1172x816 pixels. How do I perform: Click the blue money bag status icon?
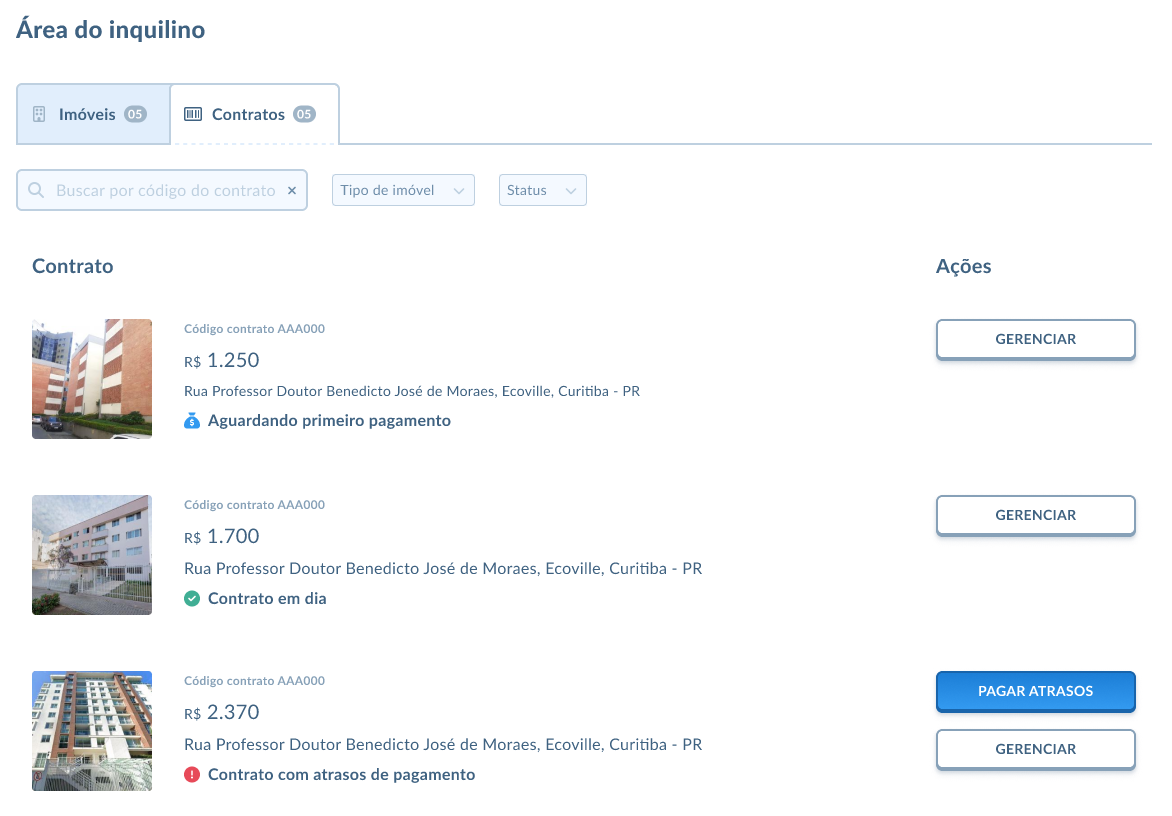tap(193, 421)
